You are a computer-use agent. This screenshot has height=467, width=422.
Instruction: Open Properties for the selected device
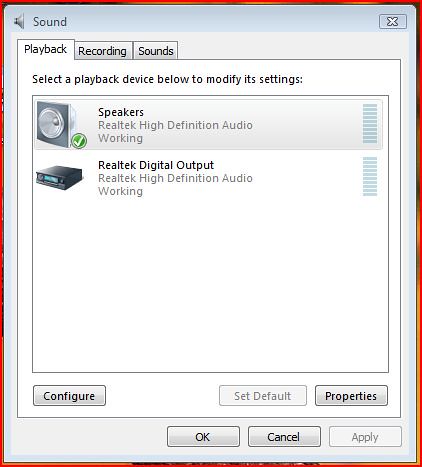click(x=351, y=396)
